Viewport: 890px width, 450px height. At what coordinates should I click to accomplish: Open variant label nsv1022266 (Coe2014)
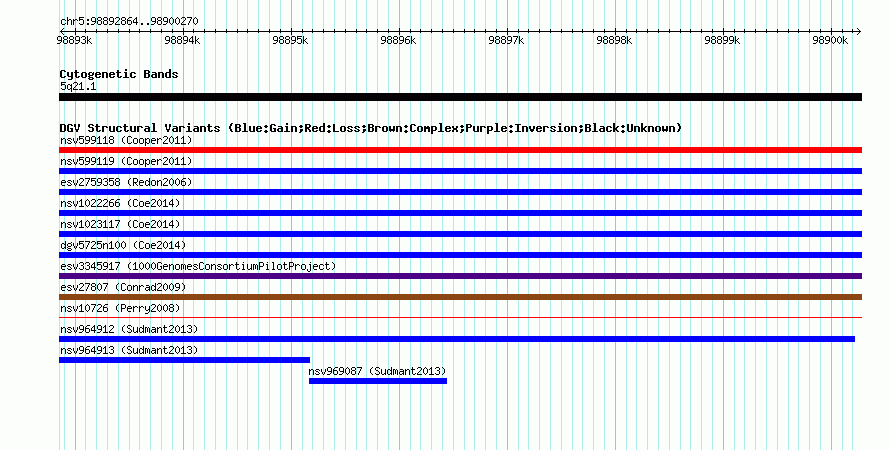[120, 203]
